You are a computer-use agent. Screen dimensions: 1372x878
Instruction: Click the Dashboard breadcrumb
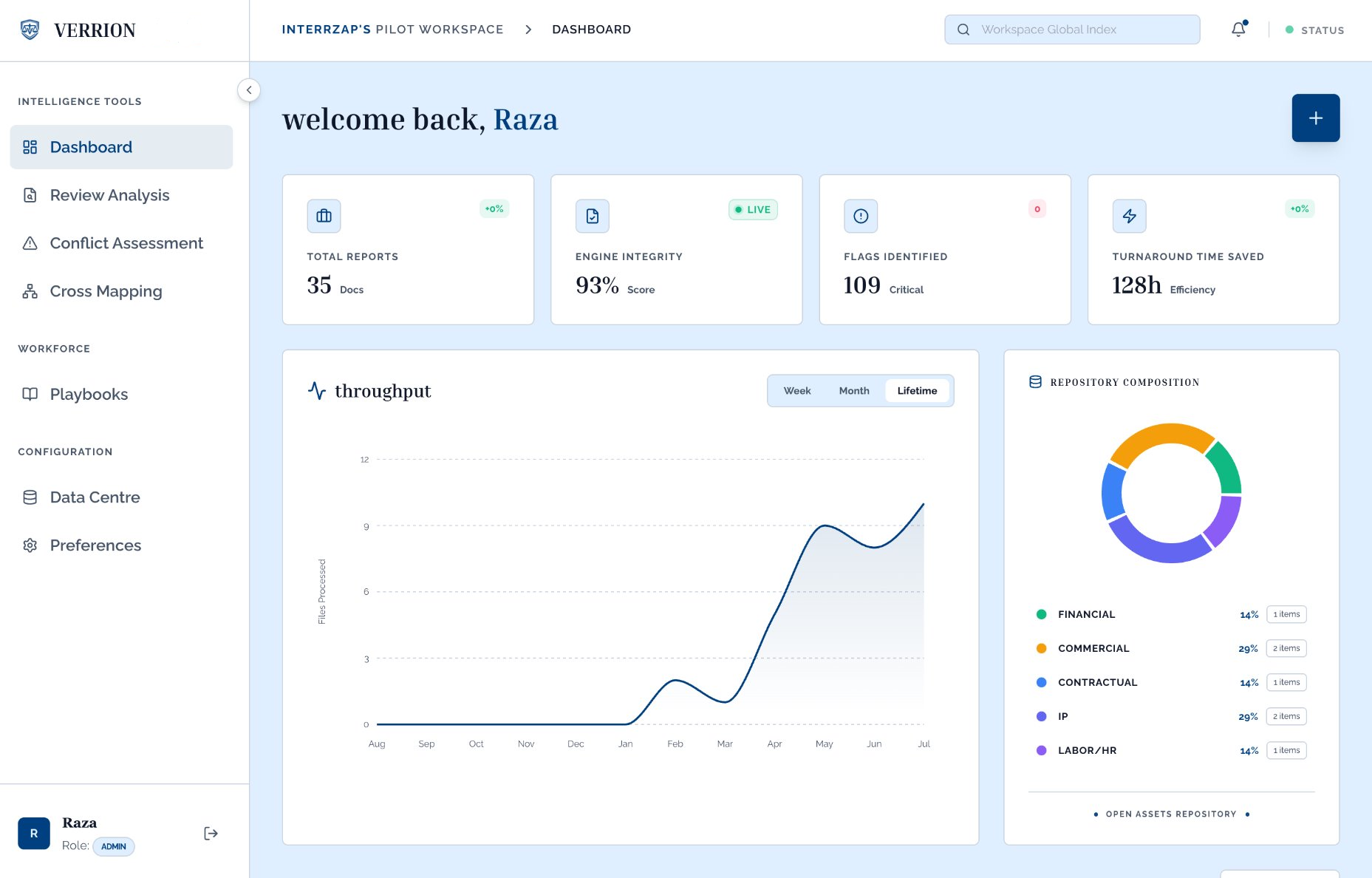click(592, 30)
